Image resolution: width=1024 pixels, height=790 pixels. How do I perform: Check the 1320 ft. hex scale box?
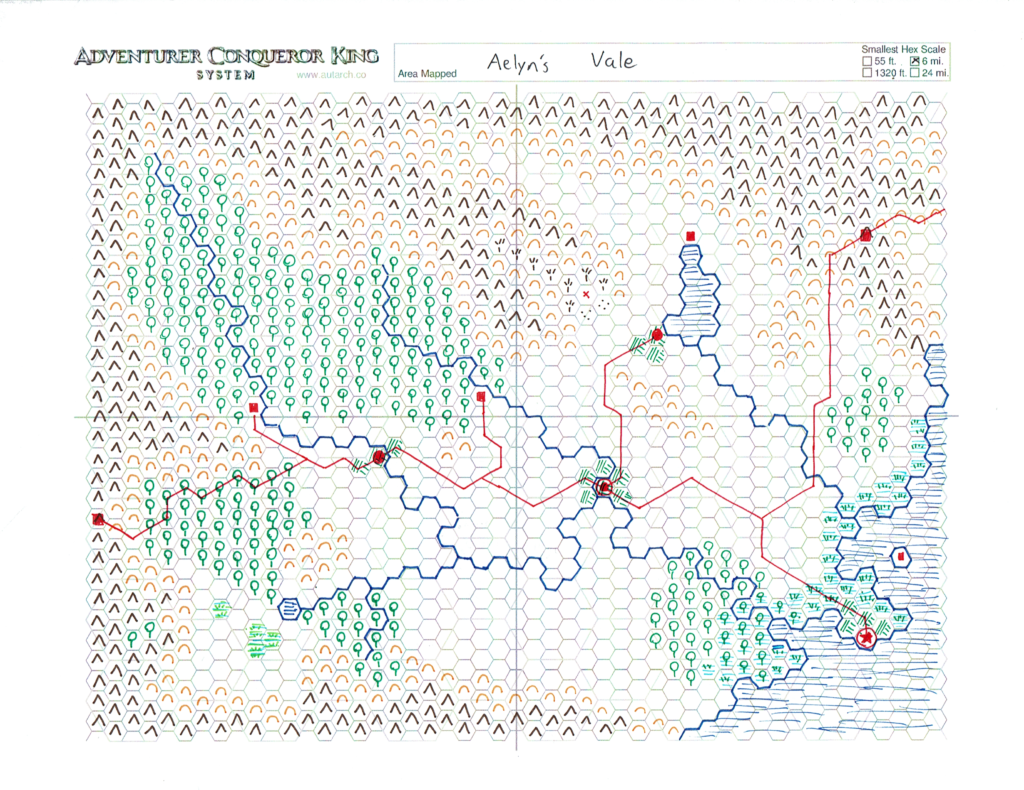(x=866, y=72)
